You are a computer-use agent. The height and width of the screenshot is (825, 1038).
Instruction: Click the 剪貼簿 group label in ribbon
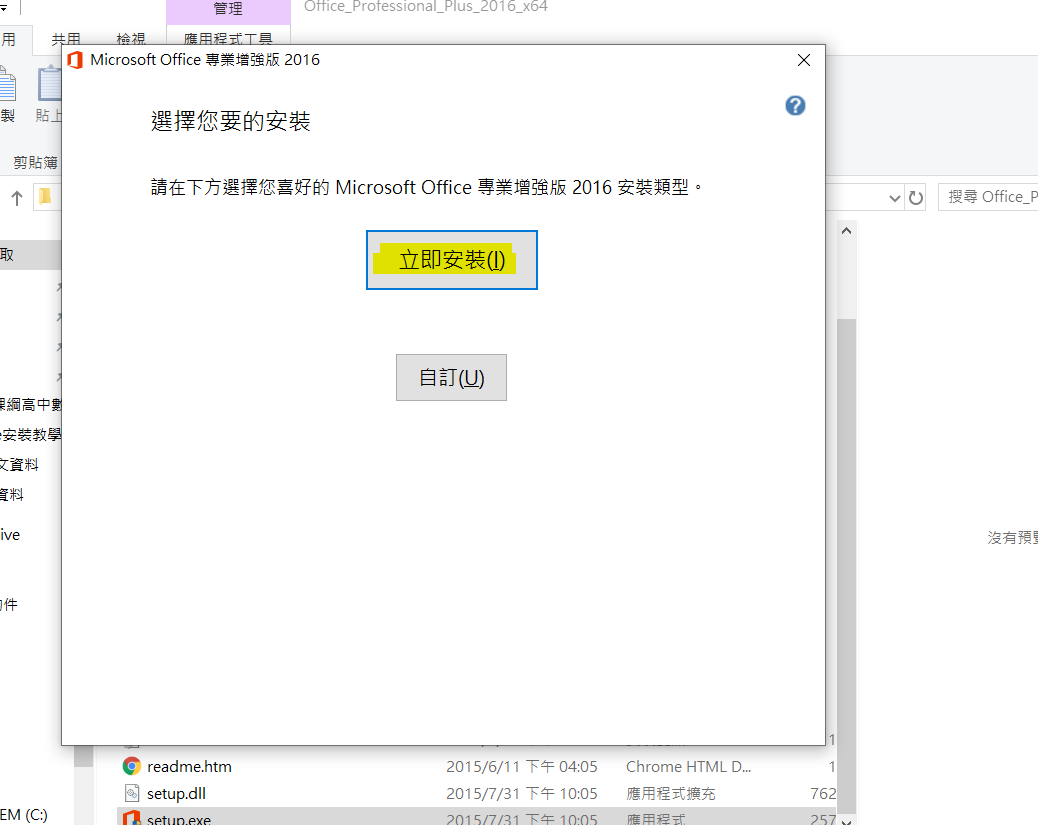[36, 163]
